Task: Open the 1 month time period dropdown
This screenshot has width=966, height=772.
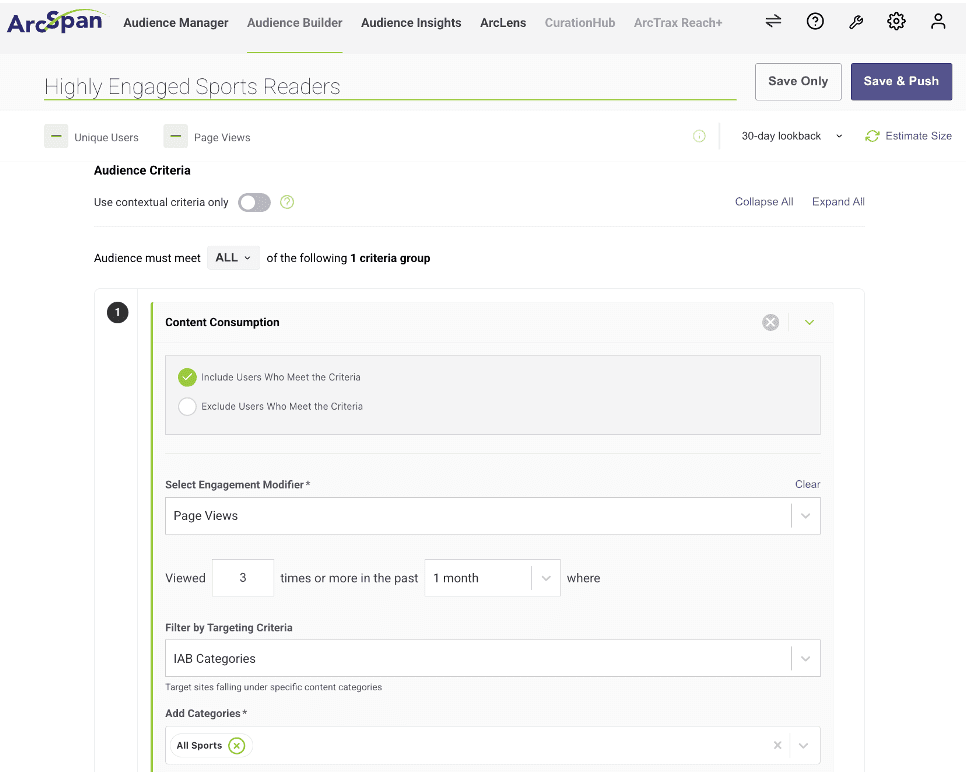Action: point(492,578)
